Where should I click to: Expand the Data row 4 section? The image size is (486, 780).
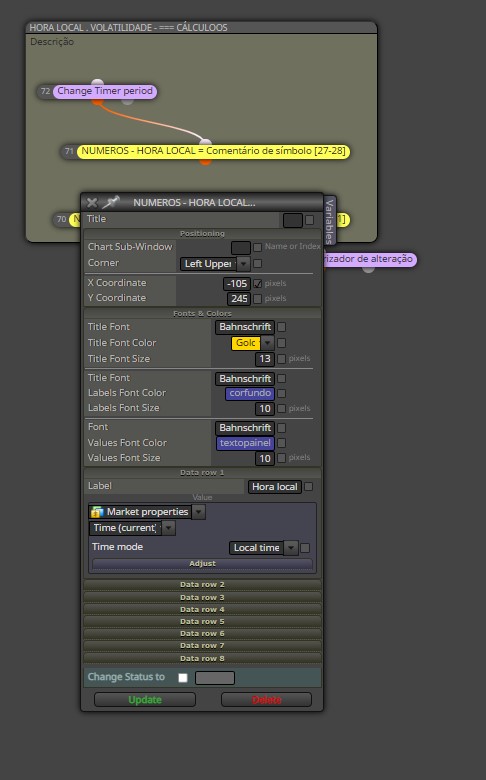(202, 609)
